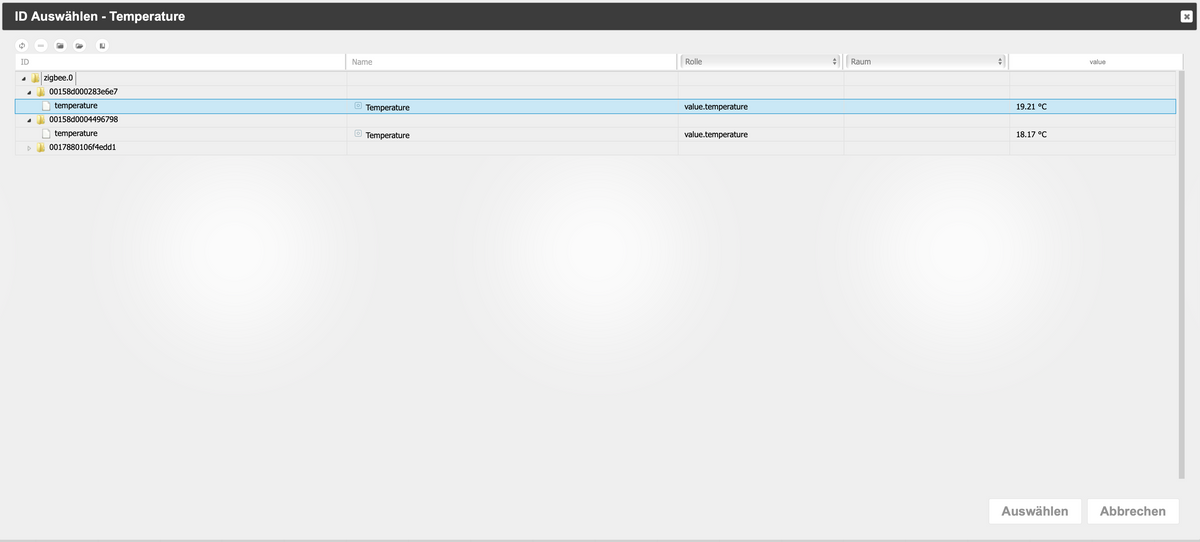Viewport: 1200px width, 542px height.
Task: Click the list view (minus) toolbar icon
Action: (x=41, y=45)
